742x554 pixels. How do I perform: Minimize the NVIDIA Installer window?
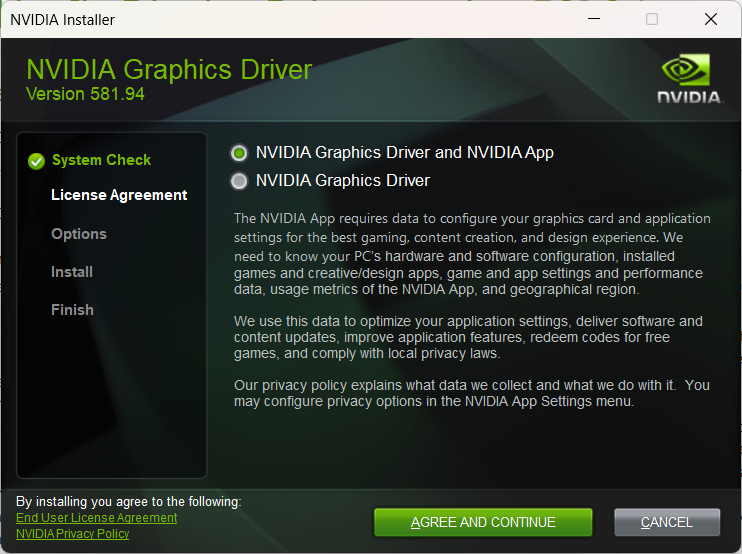594,19
